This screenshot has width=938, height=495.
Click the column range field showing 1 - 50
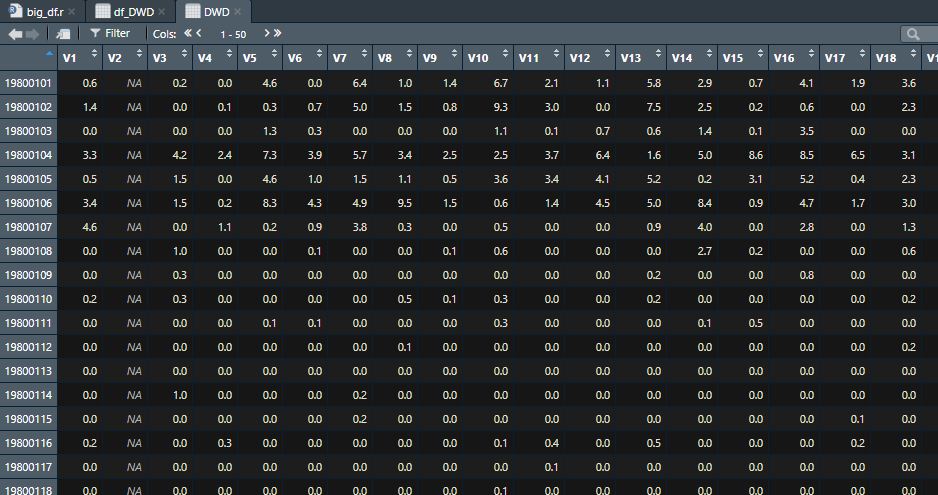[233, 34]
